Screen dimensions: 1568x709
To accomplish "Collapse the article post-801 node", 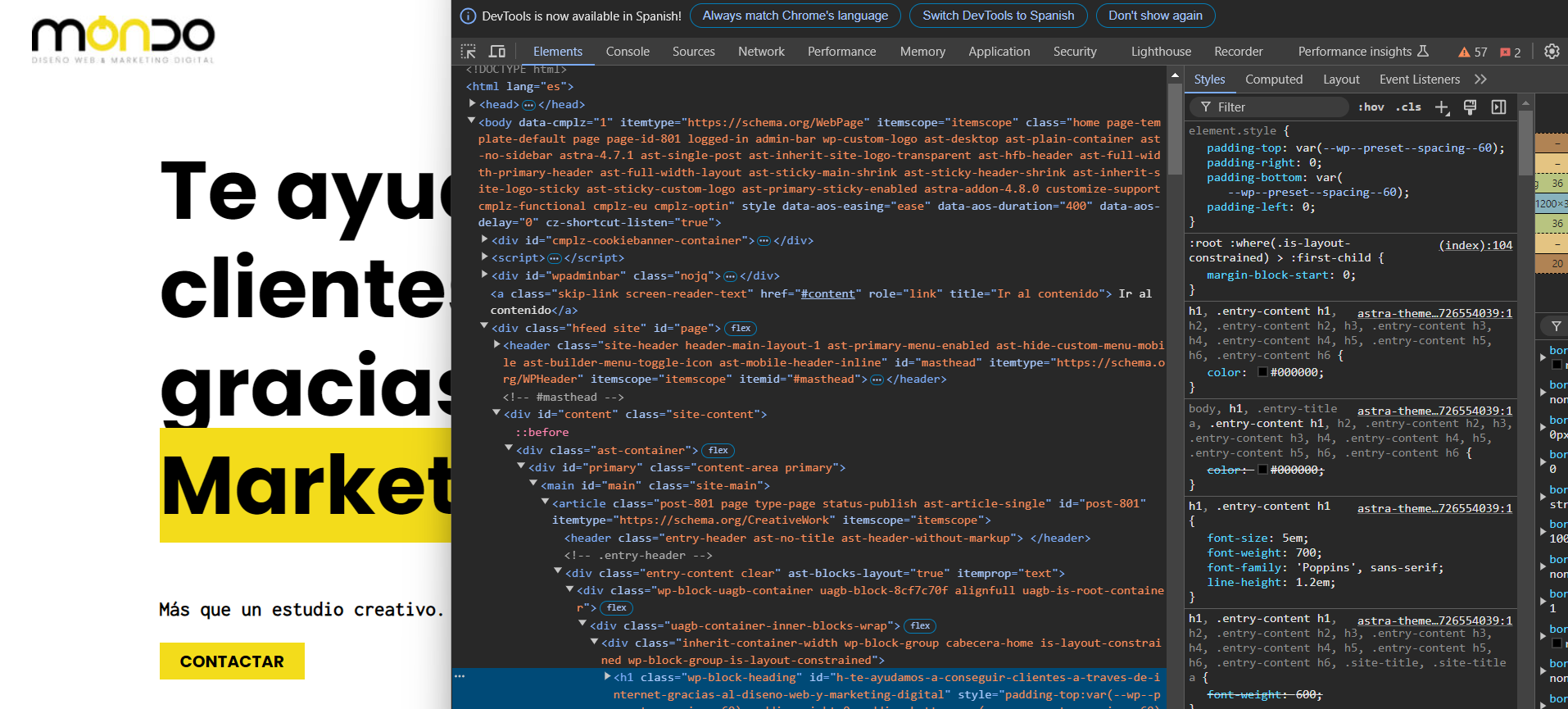I will point(545,502).
